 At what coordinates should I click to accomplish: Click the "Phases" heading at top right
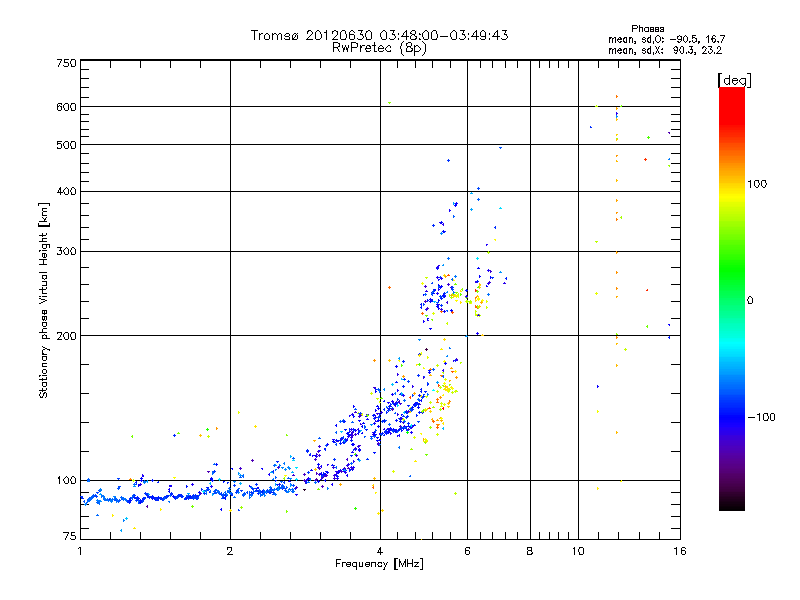click(x=647, y=29)
